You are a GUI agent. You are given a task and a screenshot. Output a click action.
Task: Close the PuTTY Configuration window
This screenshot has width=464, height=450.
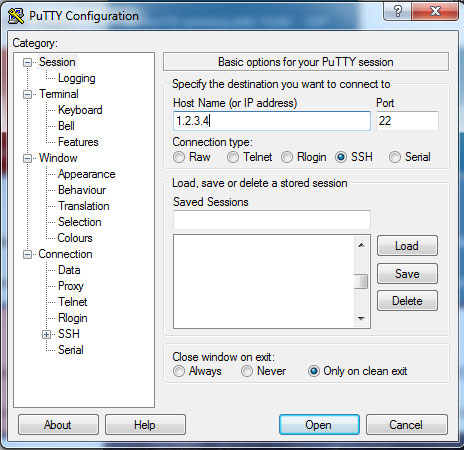pyautogui.click(x=435, y=11)
